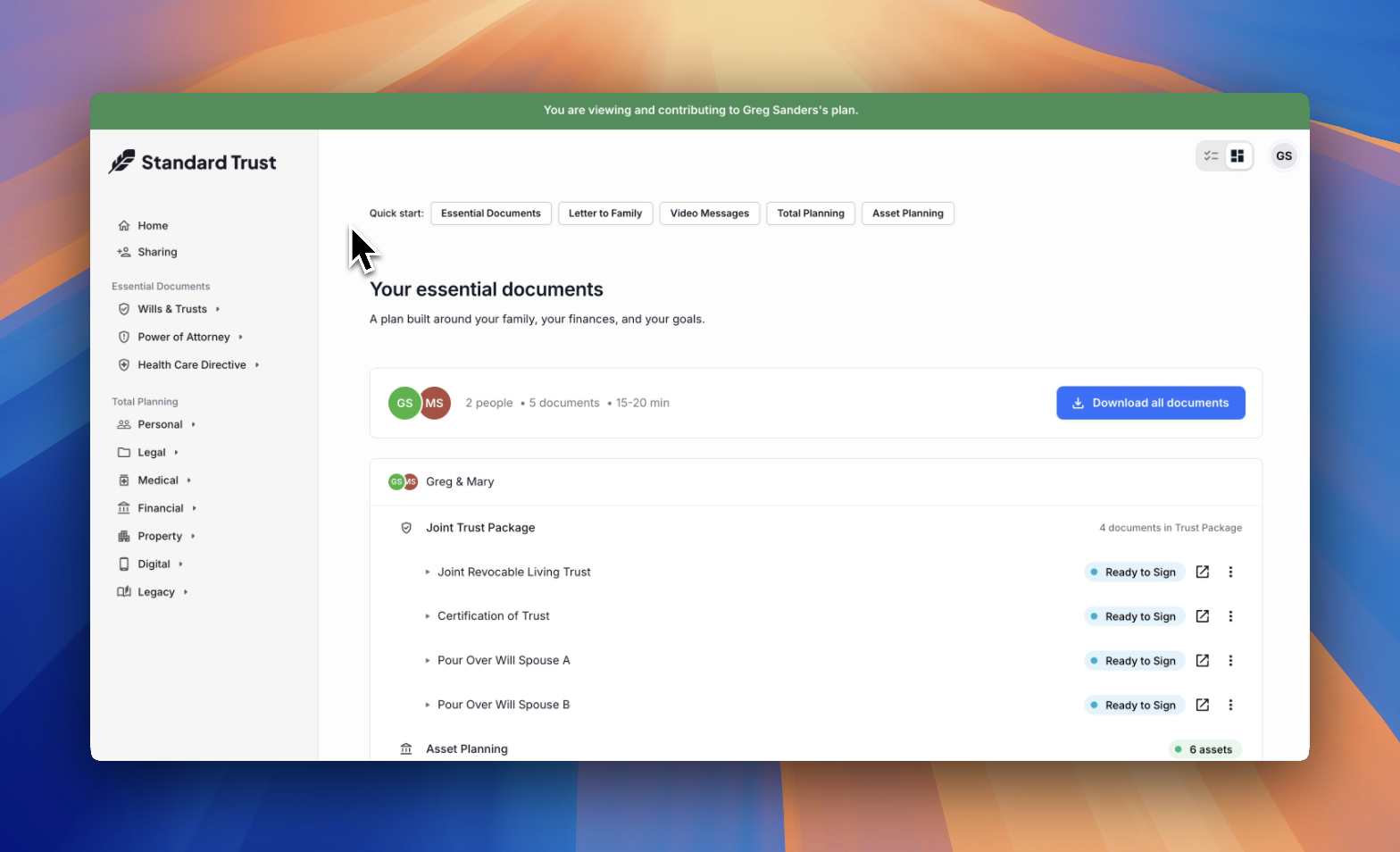Expand Certification of Trust row triangle
Image resolution: width=1400 pixels, height=852 pixels.
[428, 616]
